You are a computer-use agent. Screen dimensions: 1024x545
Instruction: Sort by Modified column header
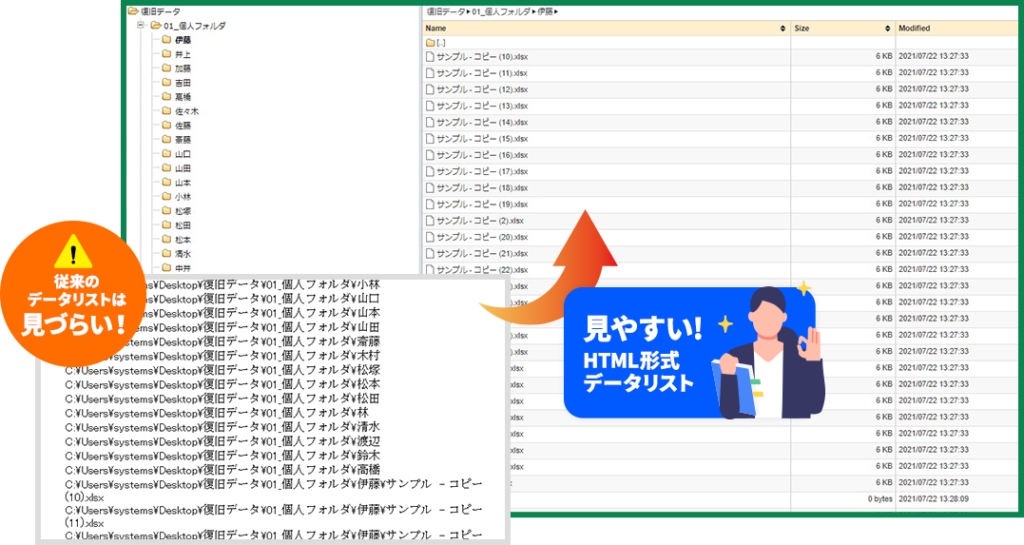coord(914,28)
